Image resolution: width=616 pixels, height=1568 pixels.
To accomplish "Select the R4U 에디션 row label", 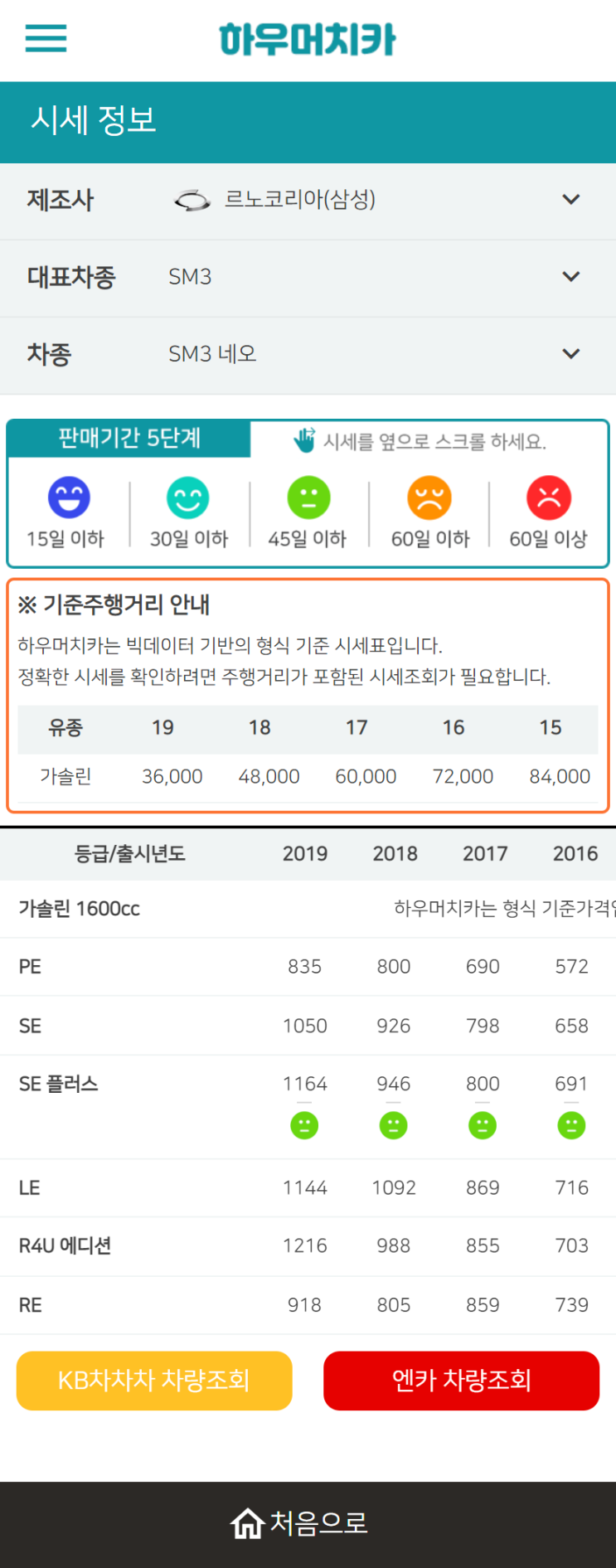I will click(x=65, y=1245).
